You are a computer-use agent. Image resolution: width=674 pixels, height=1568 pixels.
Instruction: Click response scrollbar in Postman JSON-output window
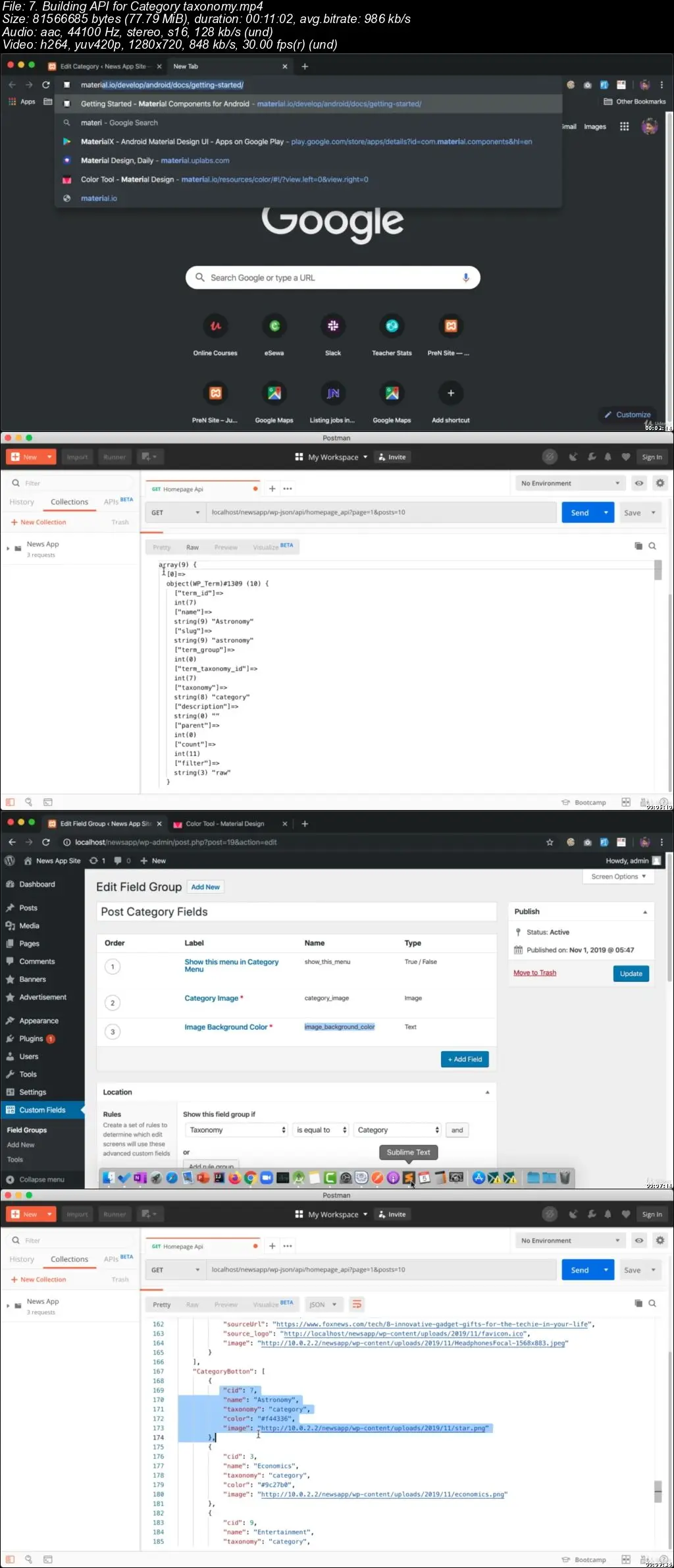coord(658,1492)
